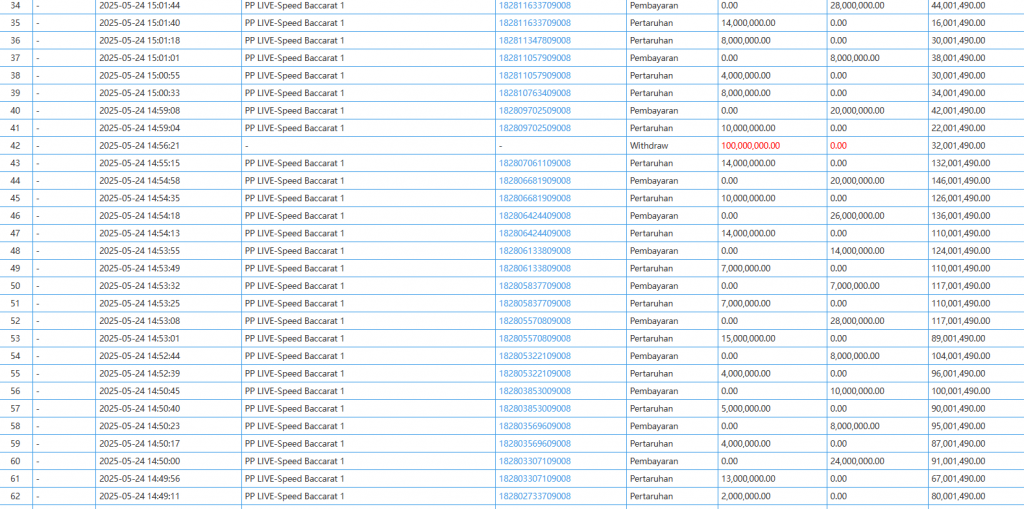Screen dimensions: 1024x509
Task: Select balance 96,001,490.00
Action: pyautogui.click(x=958, y=373)
